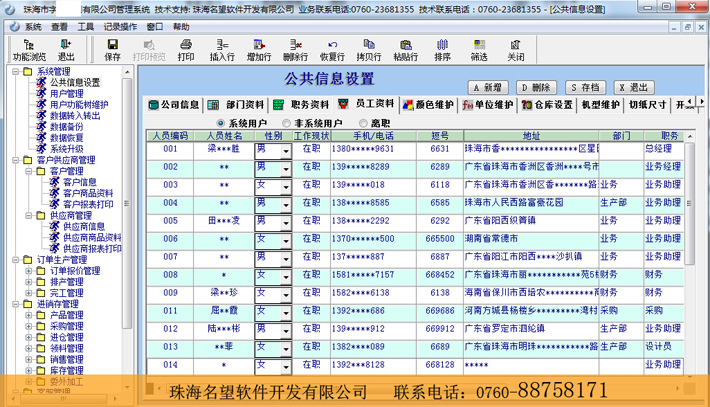Click the 拷贝行 copy icon
710x407 pixels.
pyautogui.click(x=369, y=50)
